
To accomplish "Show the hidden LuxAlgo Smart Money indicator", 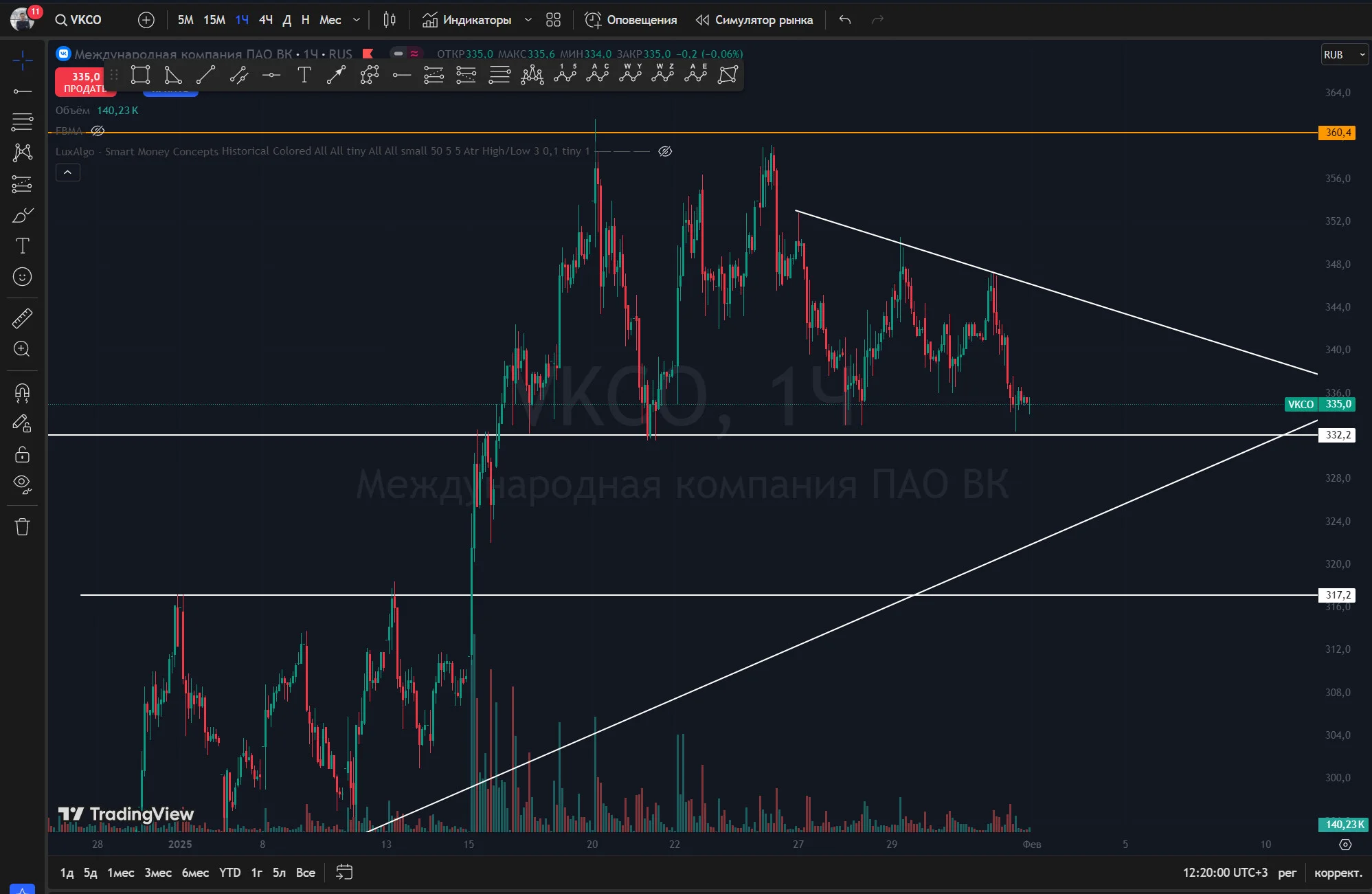I will pyautogui.click(x=665, y=151).
